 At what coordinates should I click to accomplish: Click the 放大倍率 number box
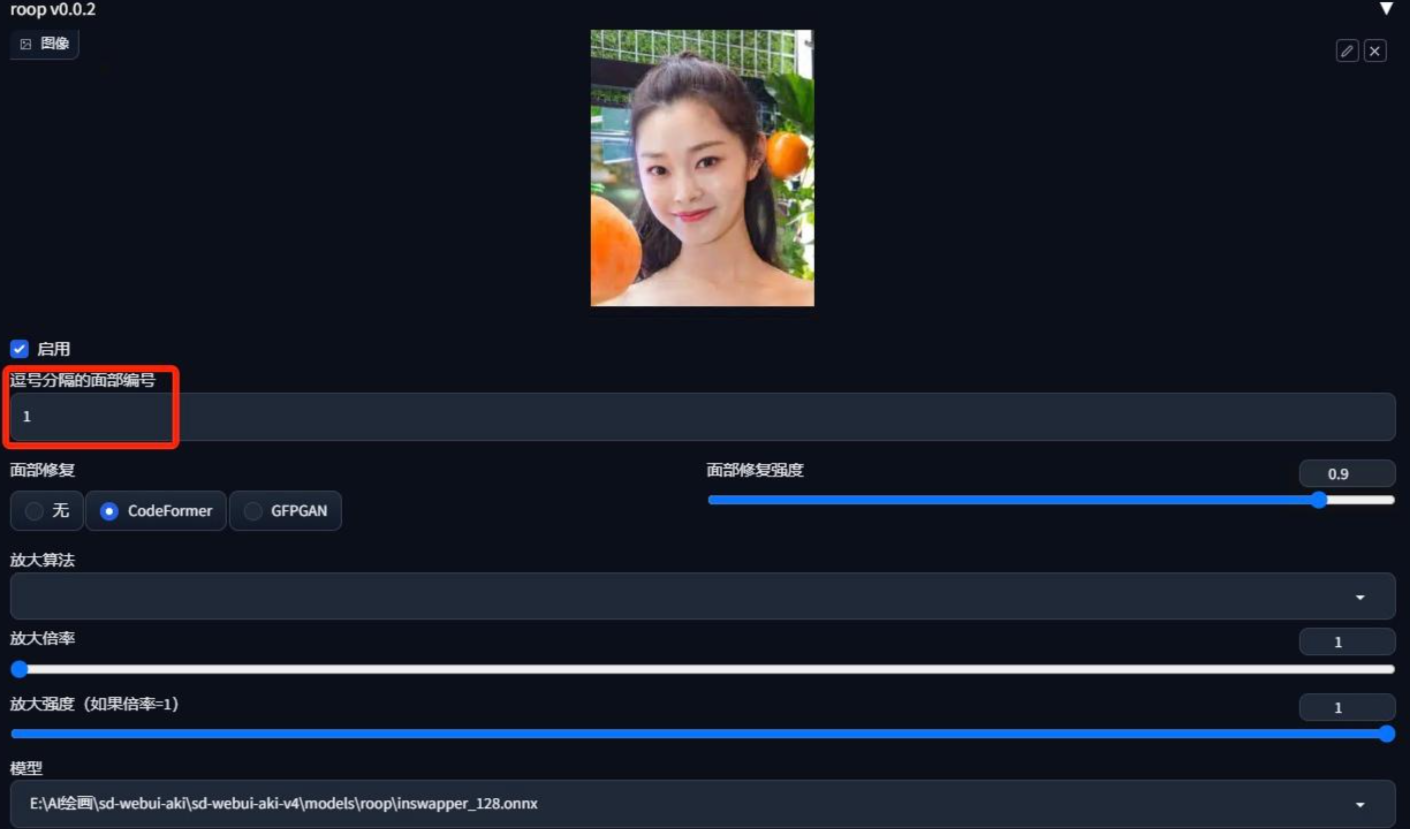coord(1346,642)
